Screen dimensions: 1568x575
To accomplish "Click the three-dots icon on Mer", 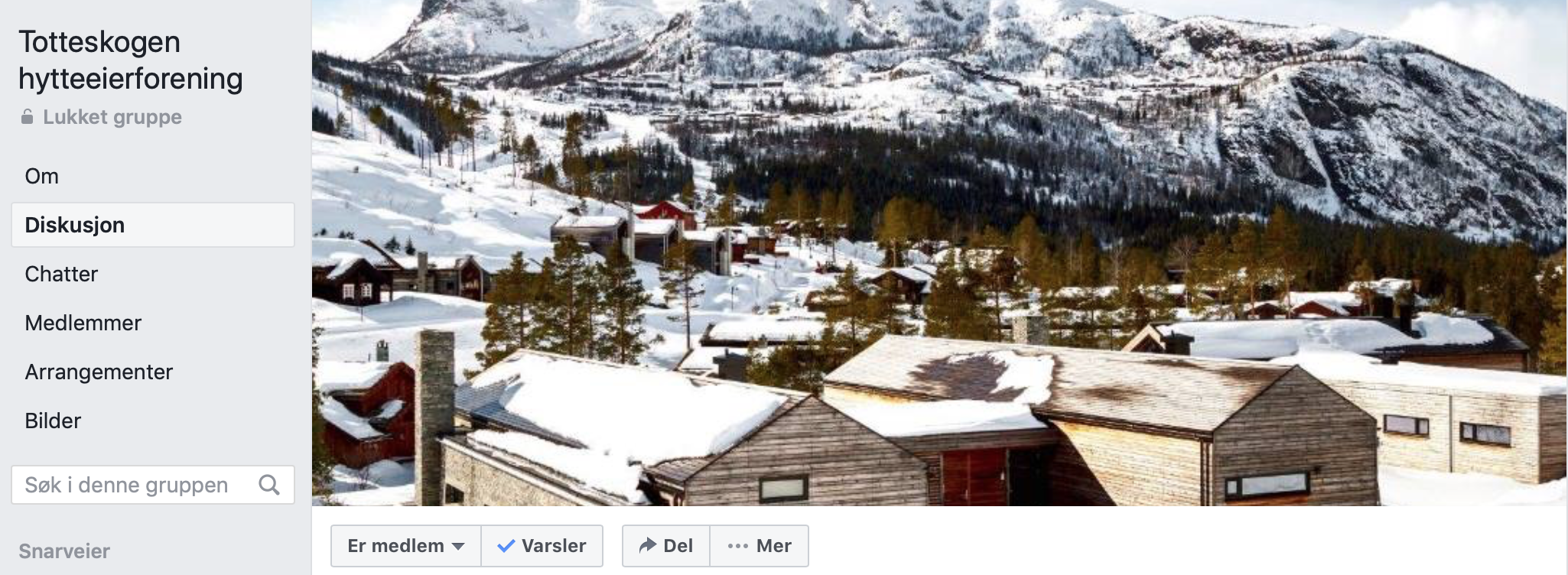I will point(738,546).
